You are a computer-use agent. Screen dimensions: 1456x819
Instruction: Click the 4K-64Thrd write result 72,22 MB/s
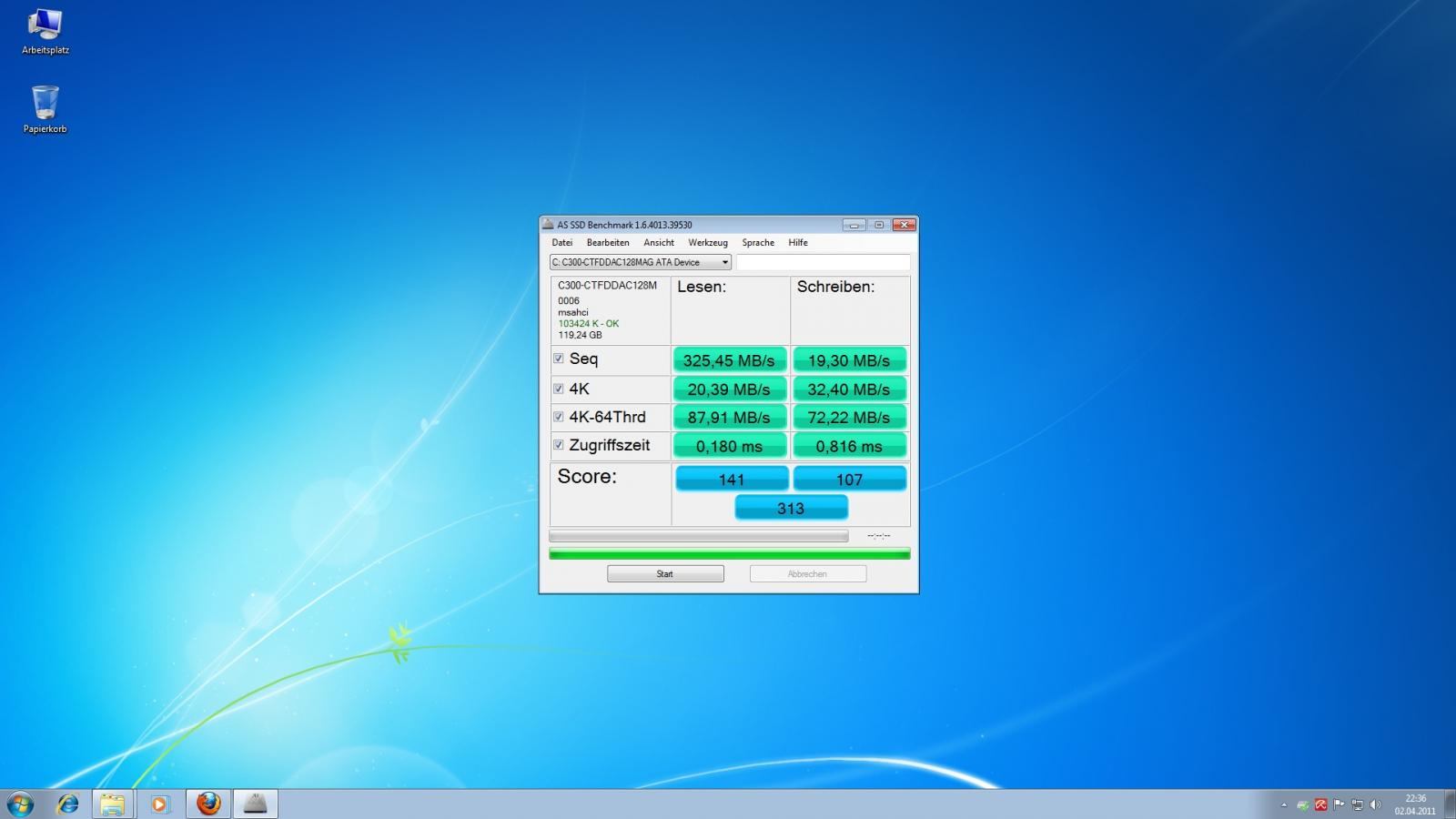click(x=849, y=418)
